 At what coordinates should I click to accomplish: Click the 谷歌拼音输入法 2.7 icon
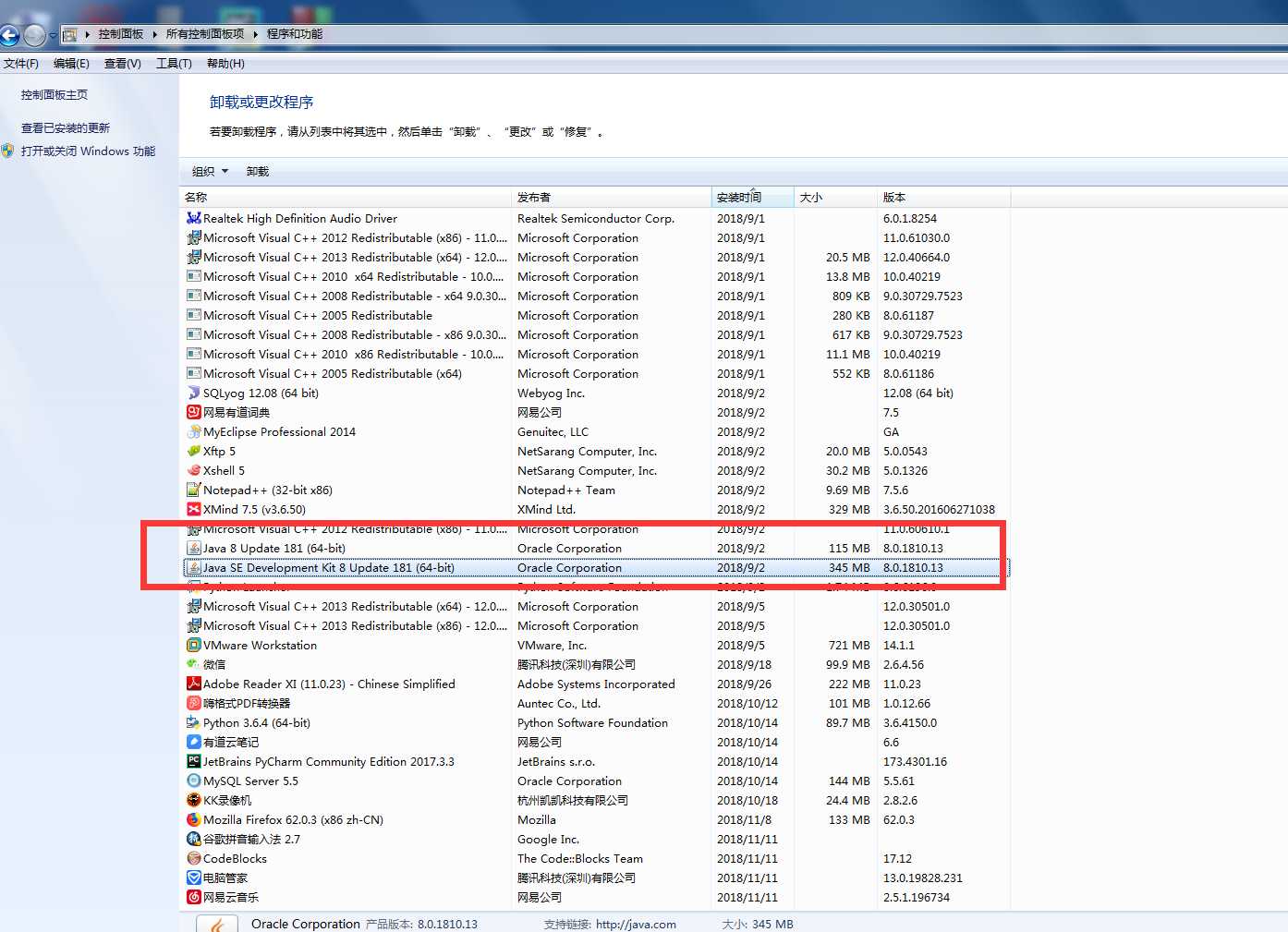pos(194,839)
